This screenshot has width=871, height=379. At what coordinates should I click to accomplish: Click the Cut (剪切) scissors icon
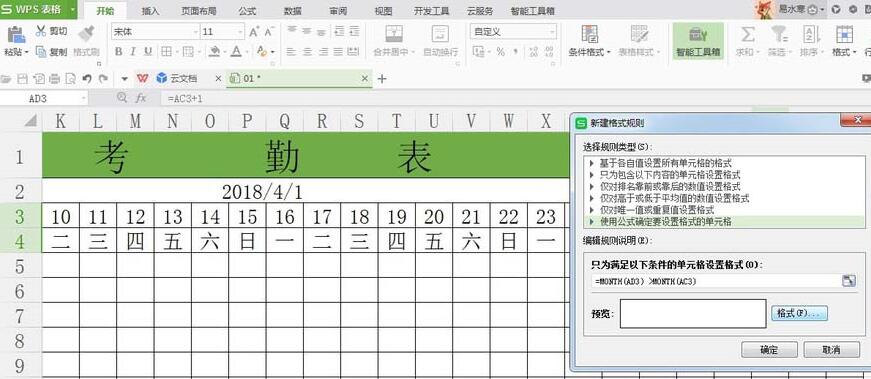pos(41,31)
